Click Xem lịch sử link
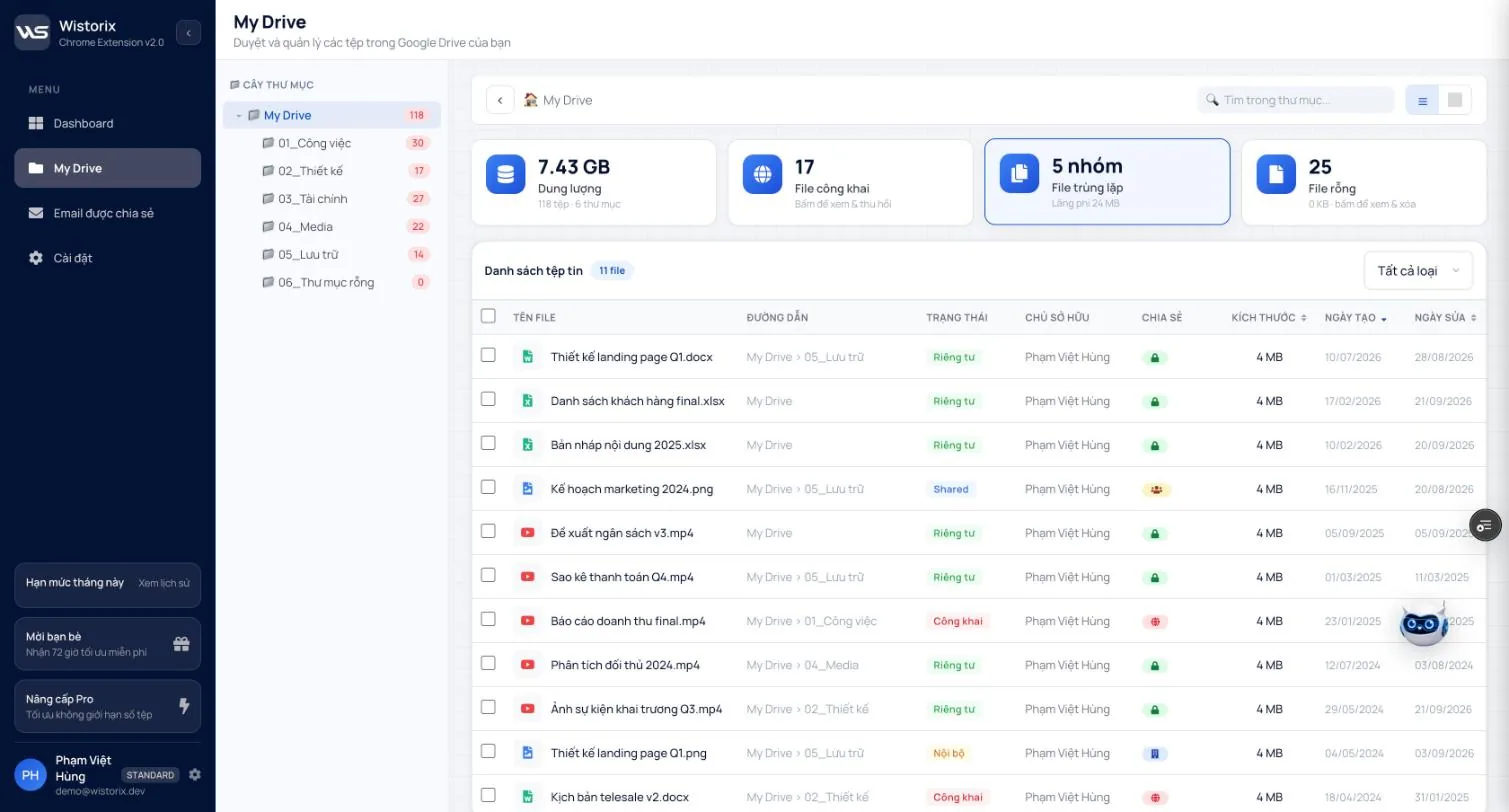Image resolution: width=1509 pixels, height=812 pixels. (x=164, y=583)
